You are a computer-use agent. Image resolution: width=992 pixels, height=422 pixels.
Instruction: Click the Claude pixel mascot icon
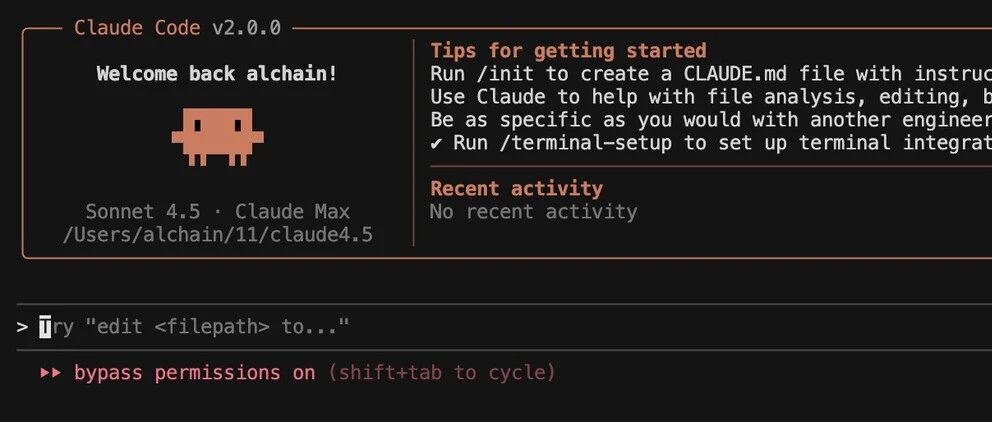point(218,137)
